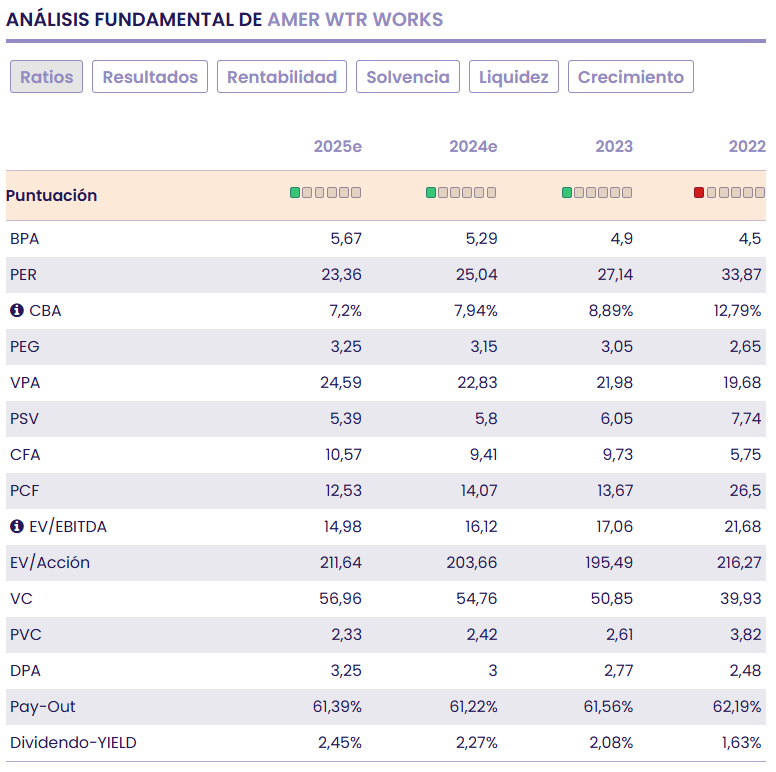The width and height of the screenshot is (776, 772).
Task: Click the 2024e column header
Action: 473,146
